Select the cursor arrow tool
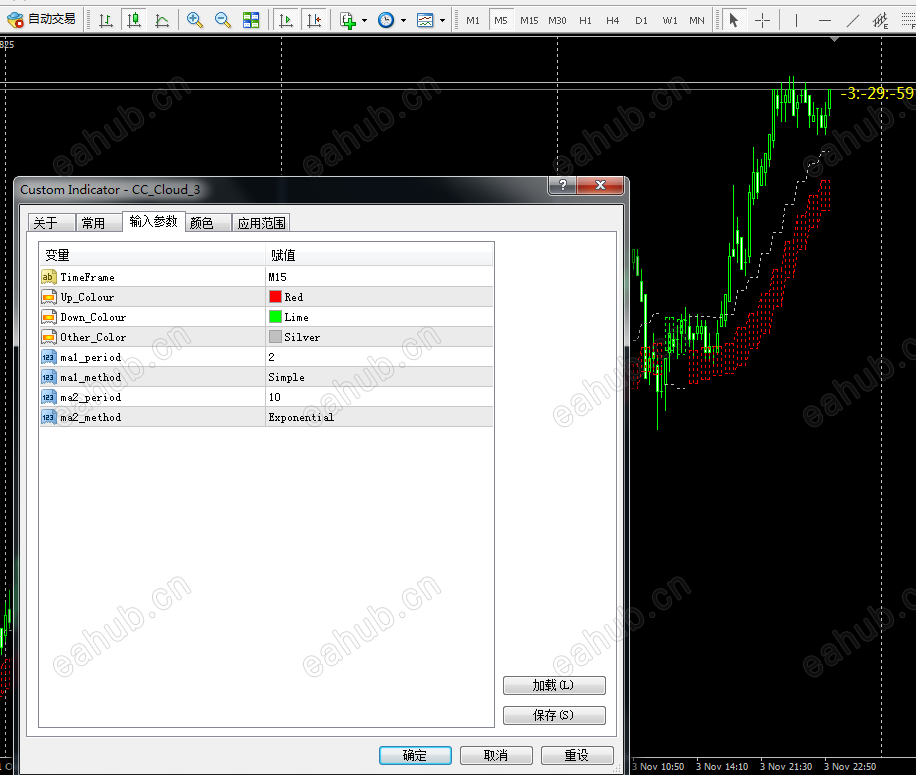 pos(734,20)
